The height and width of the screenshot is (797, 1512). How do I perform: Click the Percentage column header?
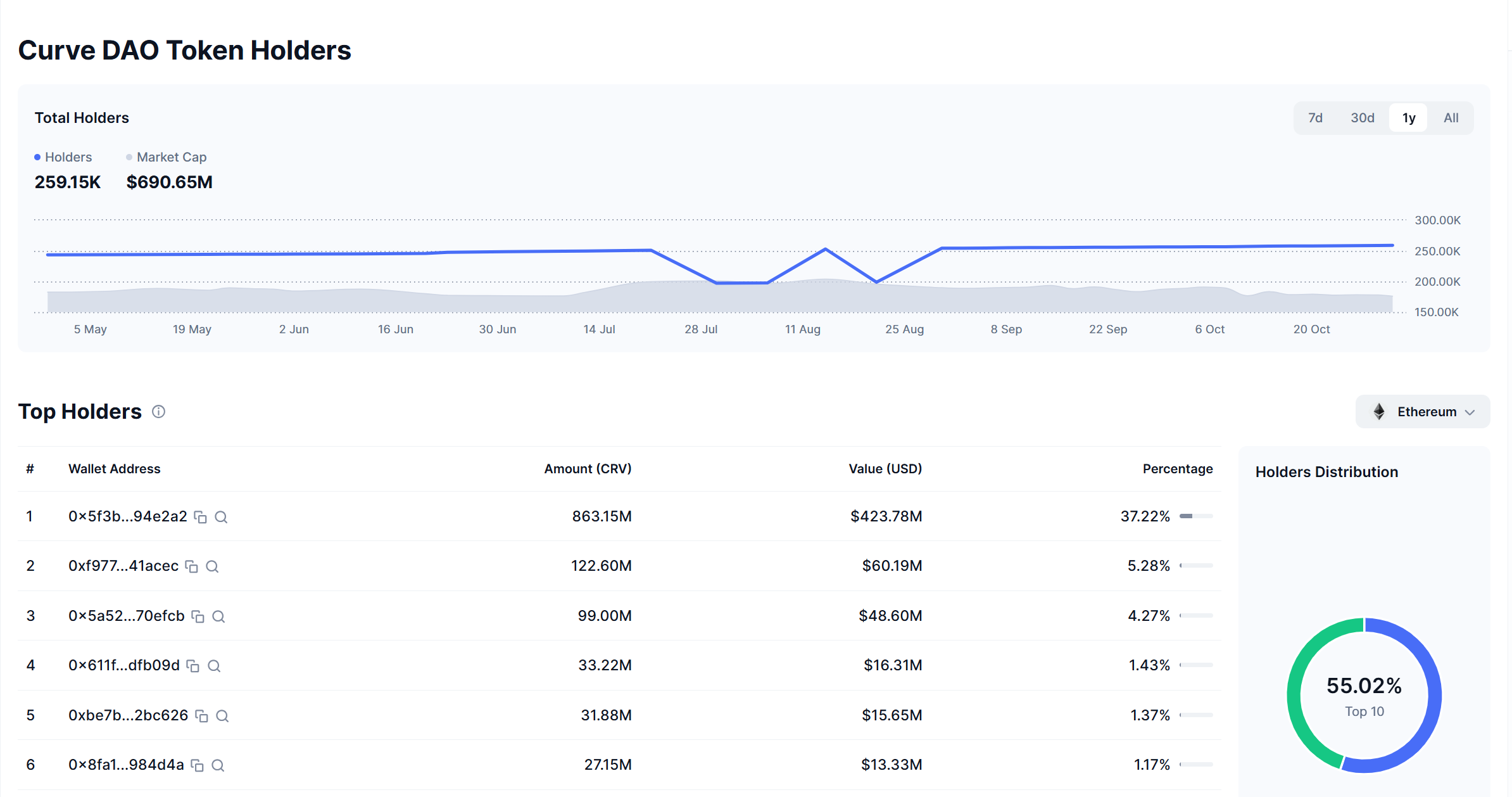coord(1177,469)
